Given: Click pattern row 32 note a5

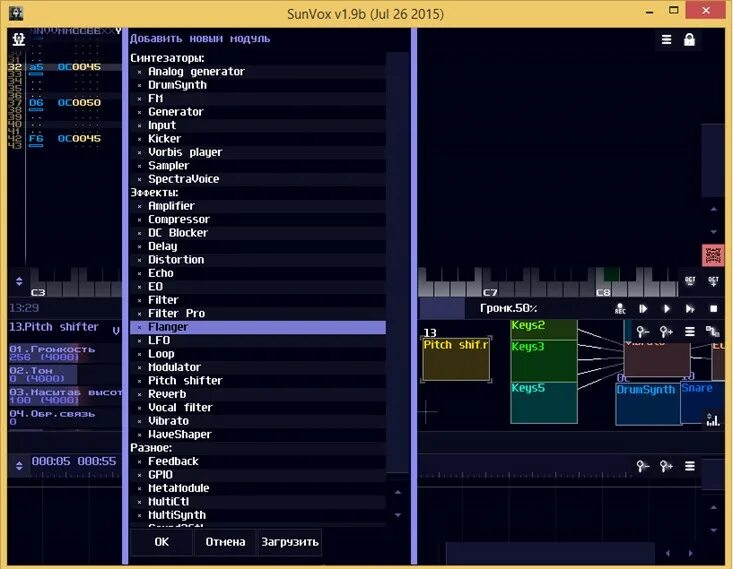Looking at the screenshot, I should coord(36,67).
